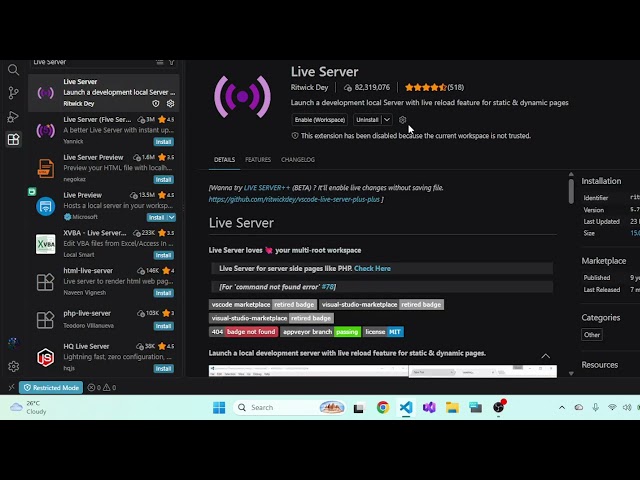The height and width of the screenshot is (480, 640).
Task: Switch to the CHANGELOG tab
Action: 298,160
